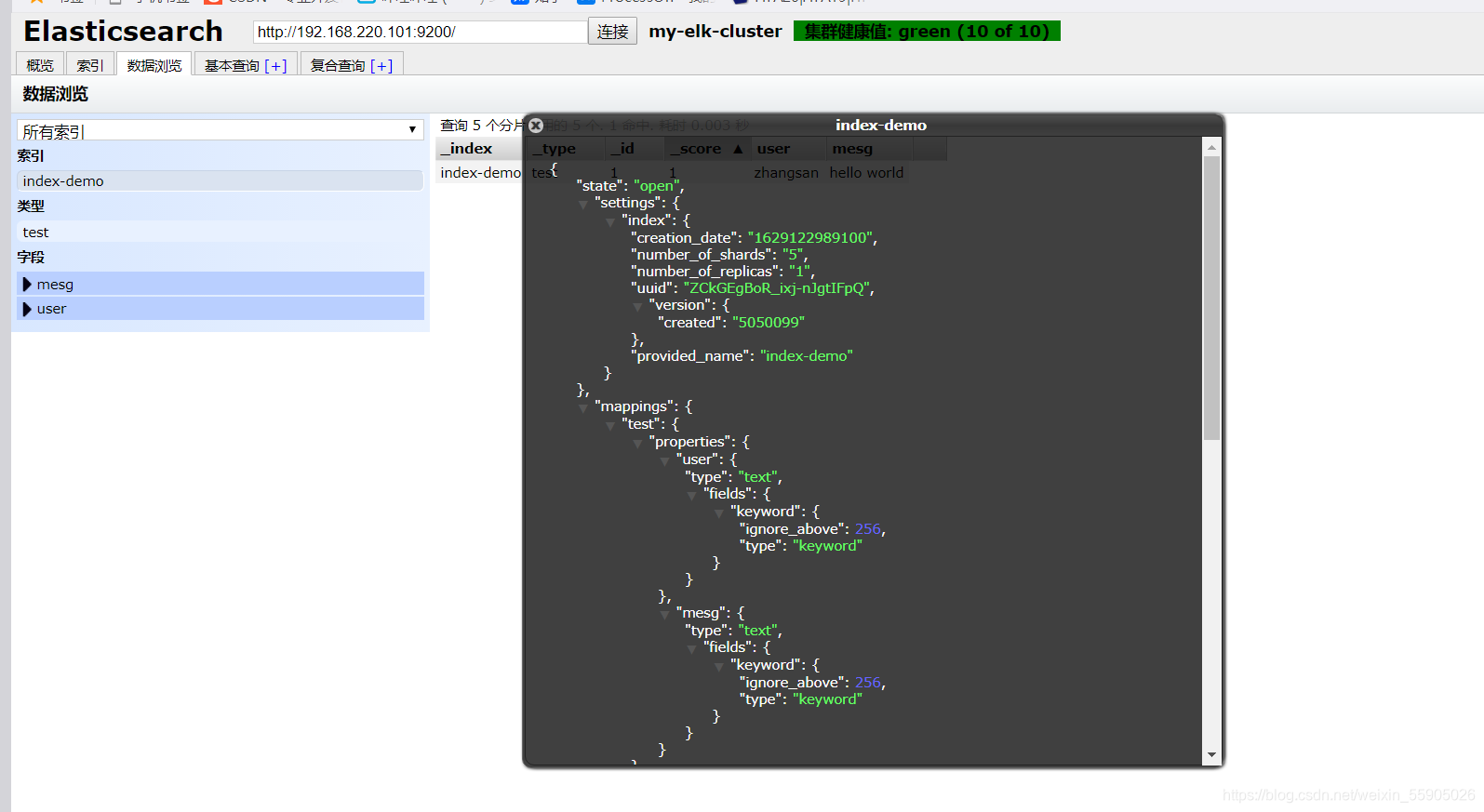Select the test type filter
Viewport: 1484px width, 812px height.
point(221,233)
